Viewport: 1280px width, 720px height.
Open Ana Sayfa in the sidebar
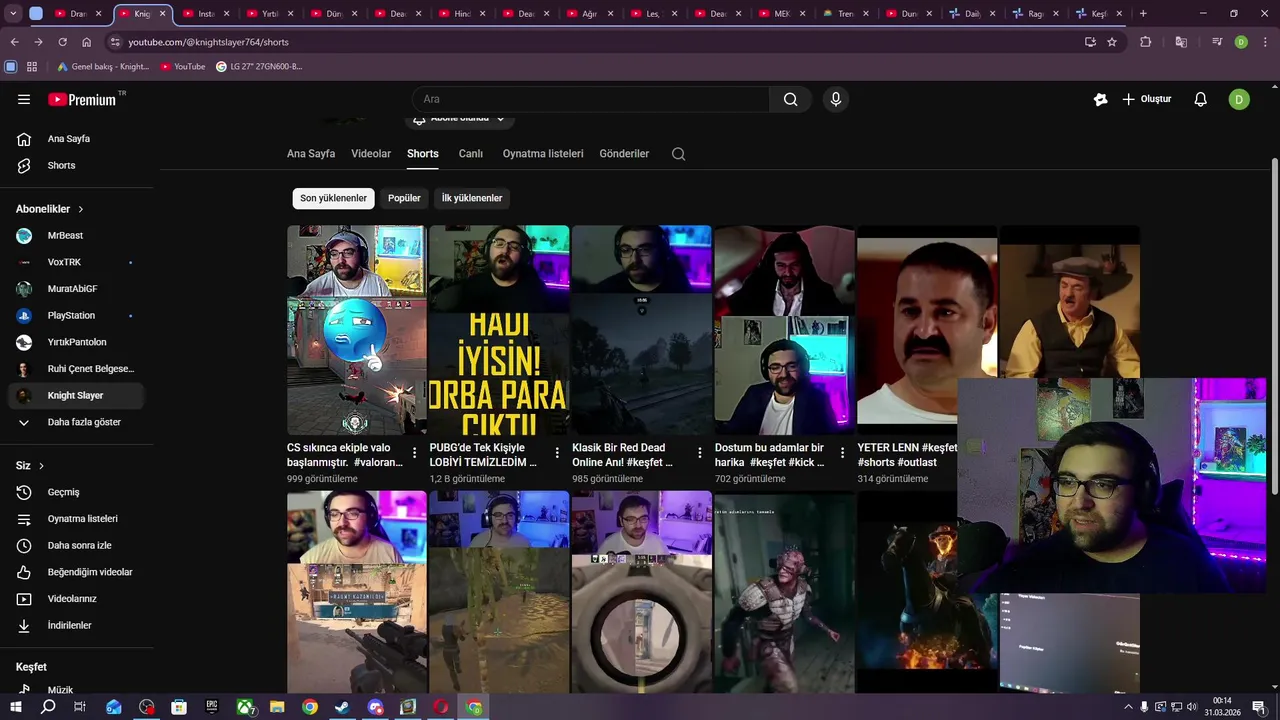coord(76,139)
